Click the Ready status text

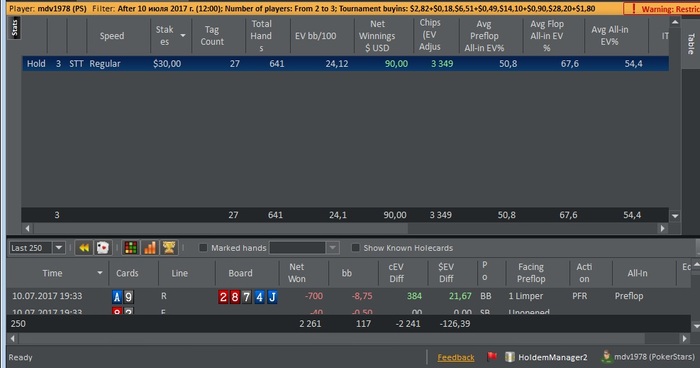[21, 357]
